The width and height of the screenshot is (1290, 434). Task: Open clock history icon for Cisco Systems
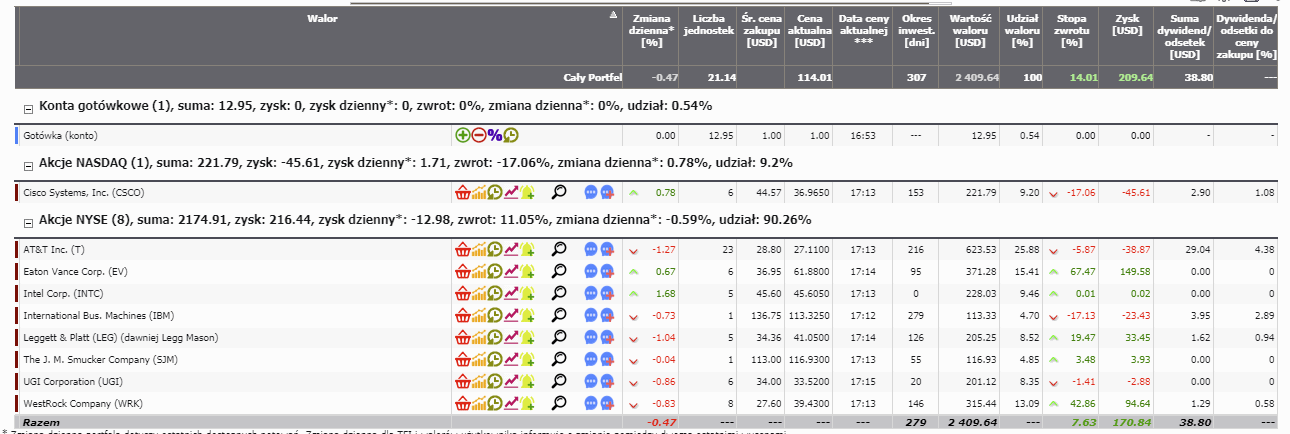[495, 192]
